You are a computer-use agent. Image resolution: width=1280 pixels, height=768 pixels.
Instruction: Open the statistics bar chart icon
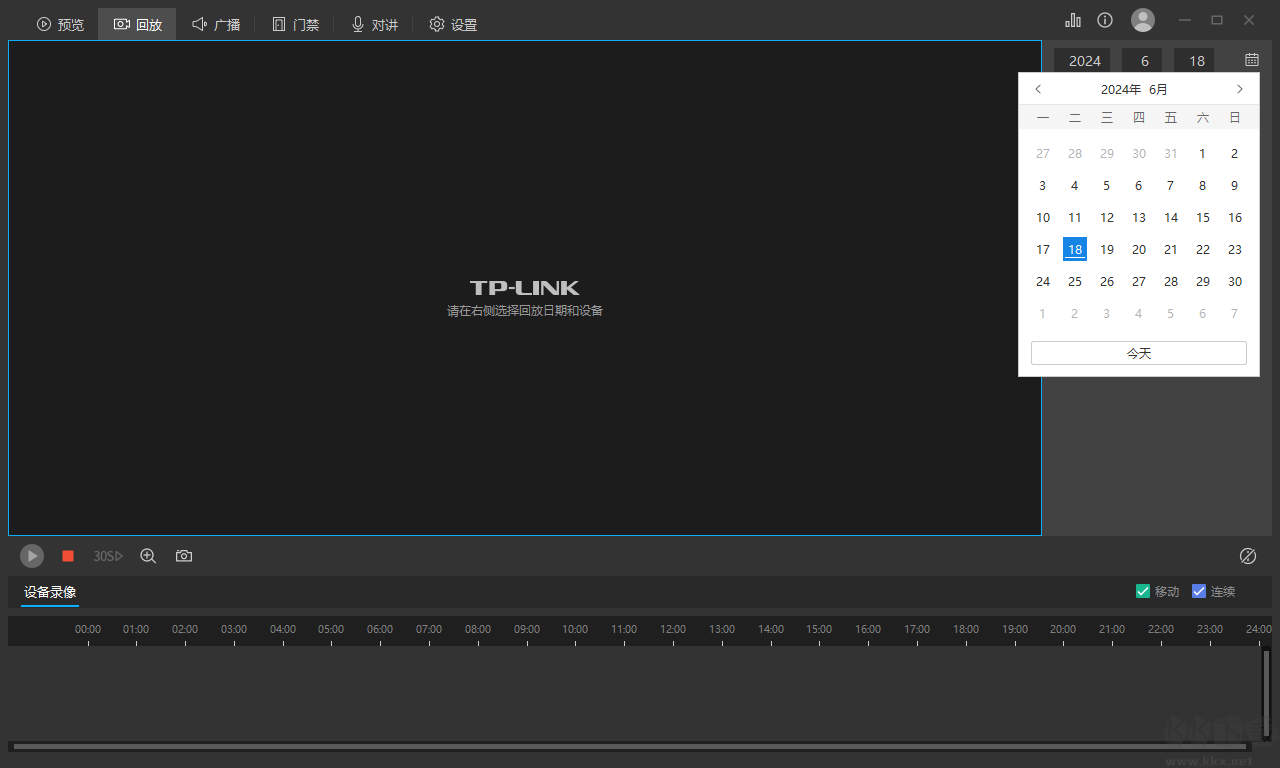coord(1073,20)
